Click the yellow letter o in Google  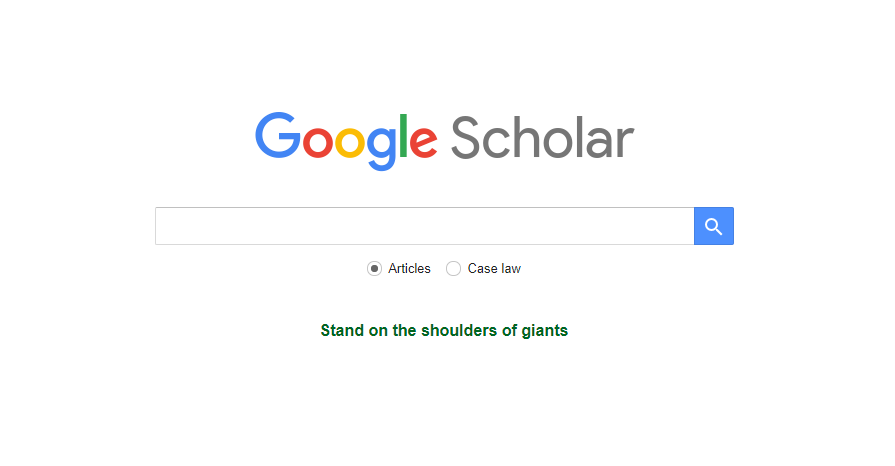click(349, 142)
